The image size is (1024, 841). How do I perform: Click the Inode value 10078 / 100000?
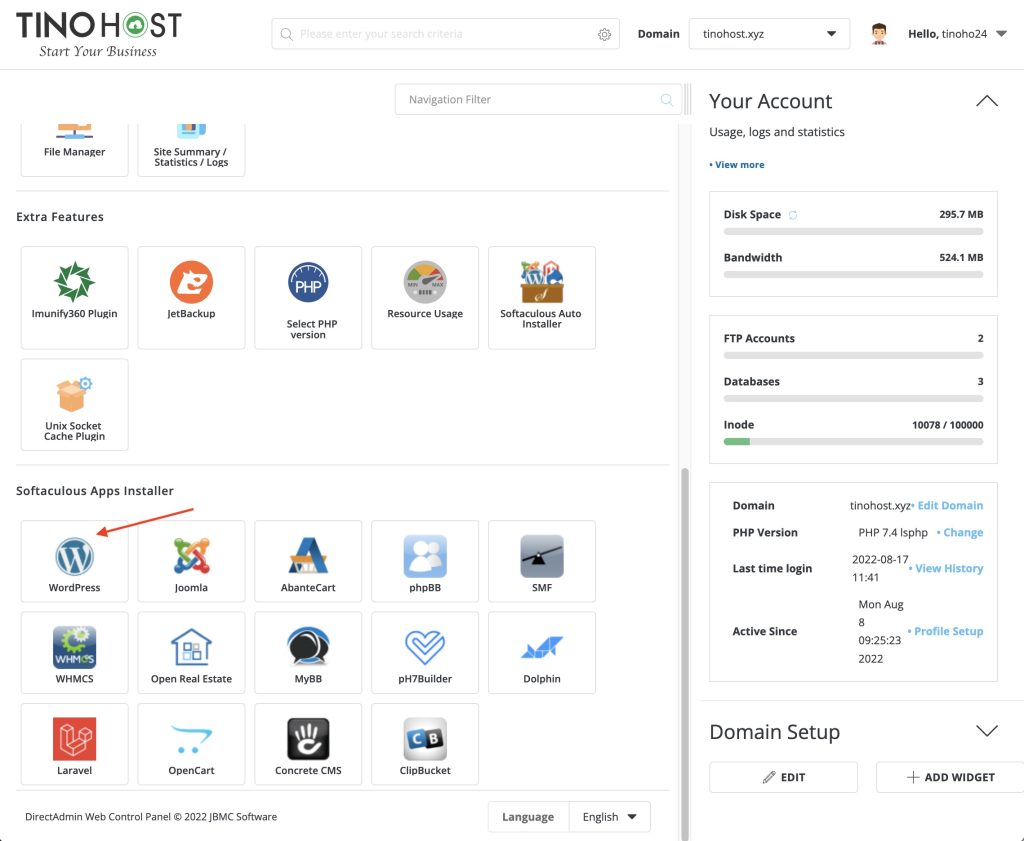click(x=948, y=424)
